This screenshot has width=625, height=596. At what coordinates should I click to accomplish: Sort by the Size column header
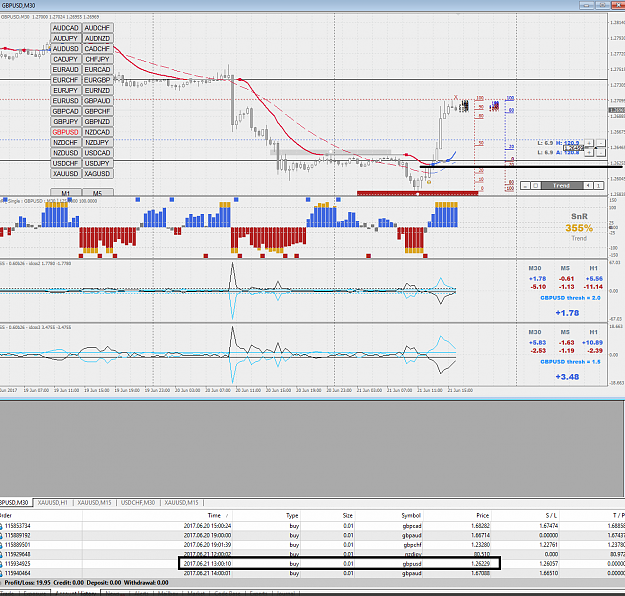(x=348, y=515)
